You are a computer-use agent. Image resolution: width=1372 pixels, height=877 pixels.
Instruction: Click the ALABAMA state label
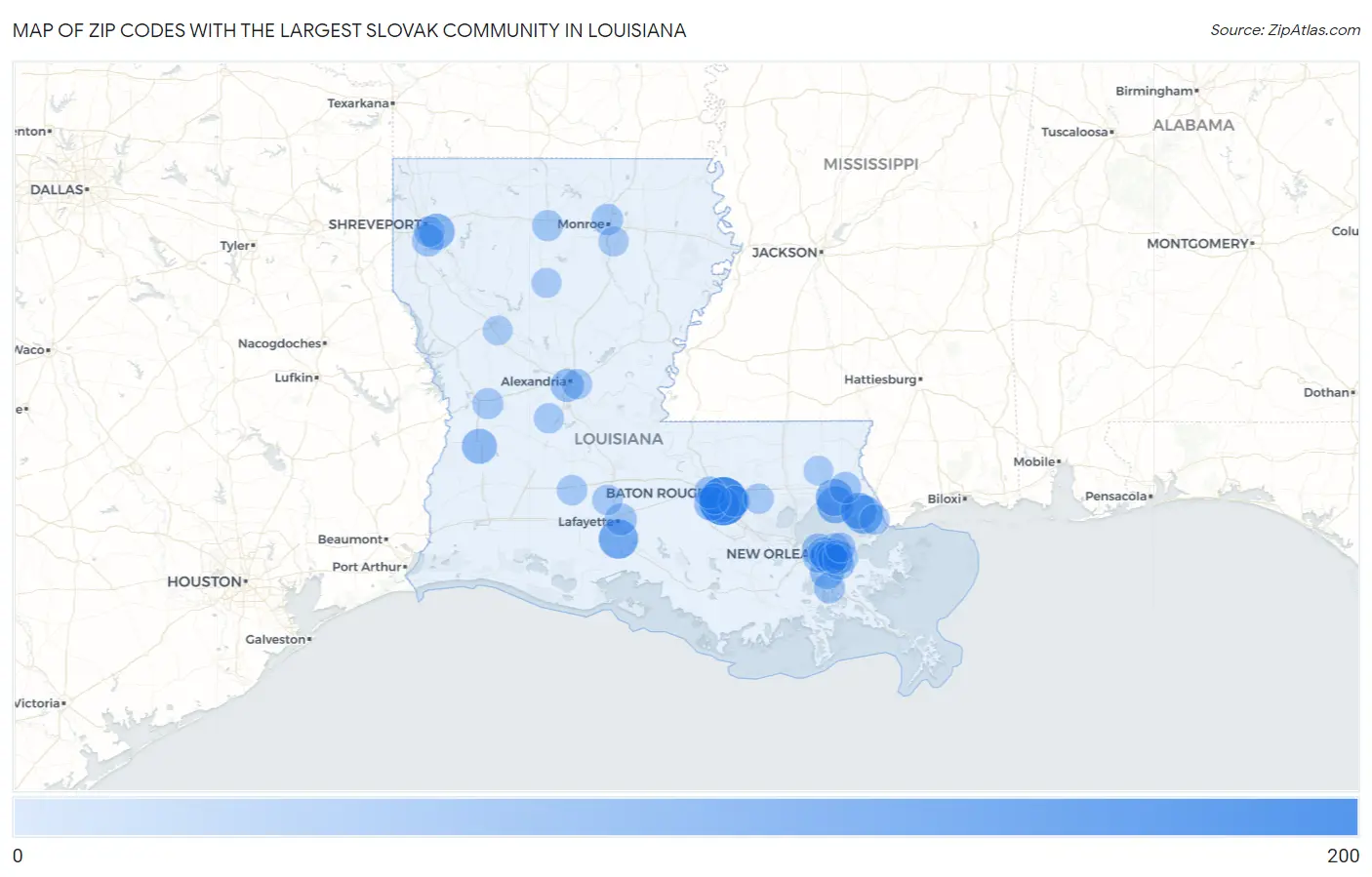pyautogui.click(x=1193, y=125)
